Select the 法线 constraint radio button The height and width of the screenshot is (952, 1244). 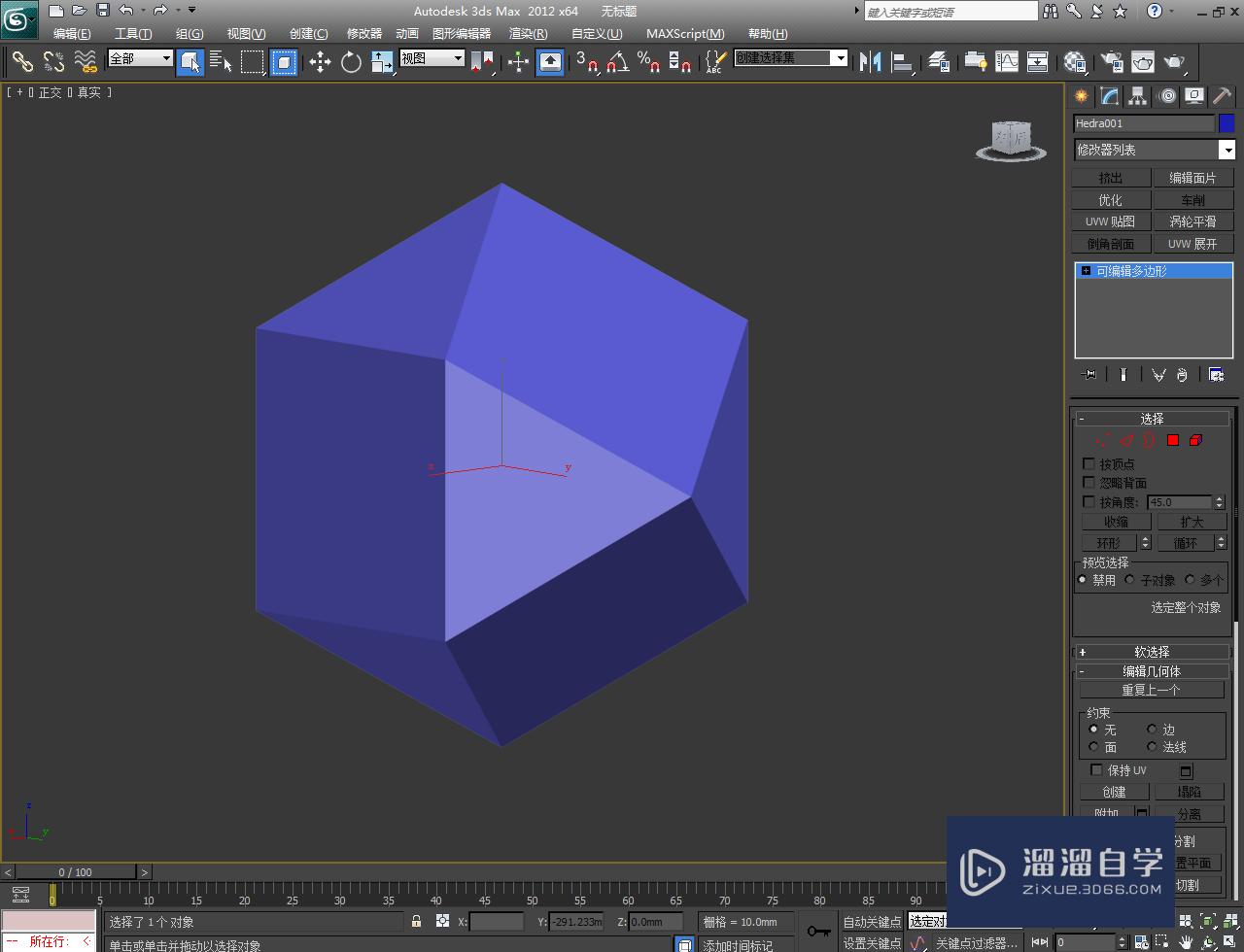[1152, 747]
